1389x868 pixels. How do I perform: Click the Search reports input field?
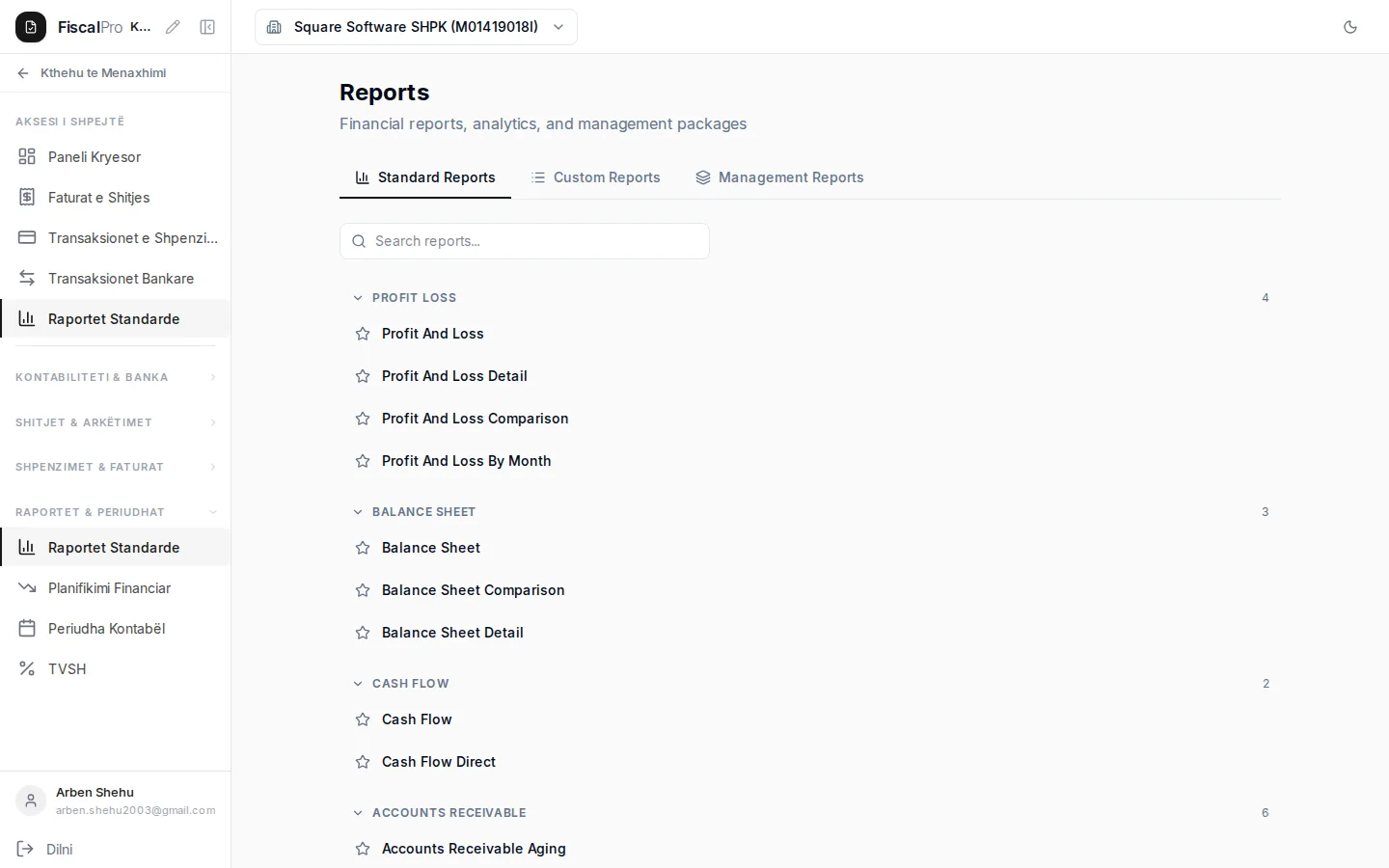525,241
